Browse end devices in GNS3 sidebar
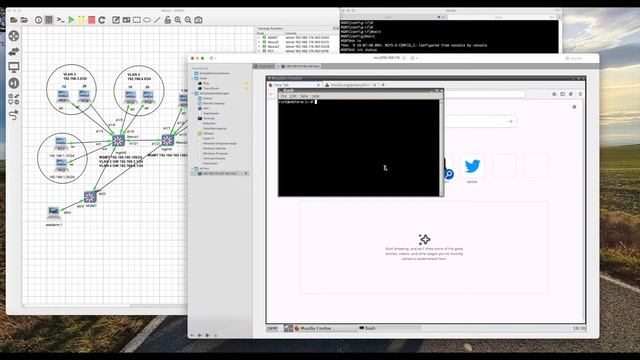Viewport: 640px width, 360px height. tap(14, 67)
